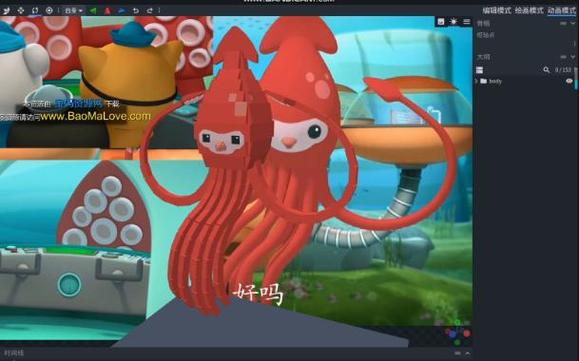Viewport: 579px width, 361px height.
Task: Hide the body group with eye icon
Action: point(569,81)
